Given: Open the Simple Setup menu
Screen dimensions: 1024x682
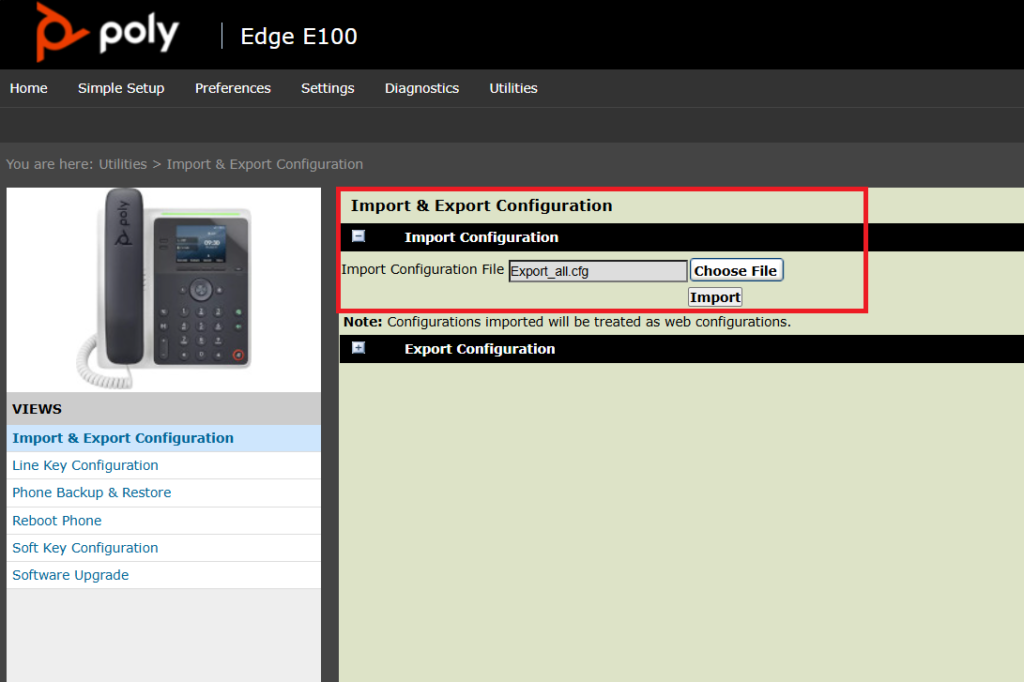Looking at the screenshot, I should coord(121,88).
